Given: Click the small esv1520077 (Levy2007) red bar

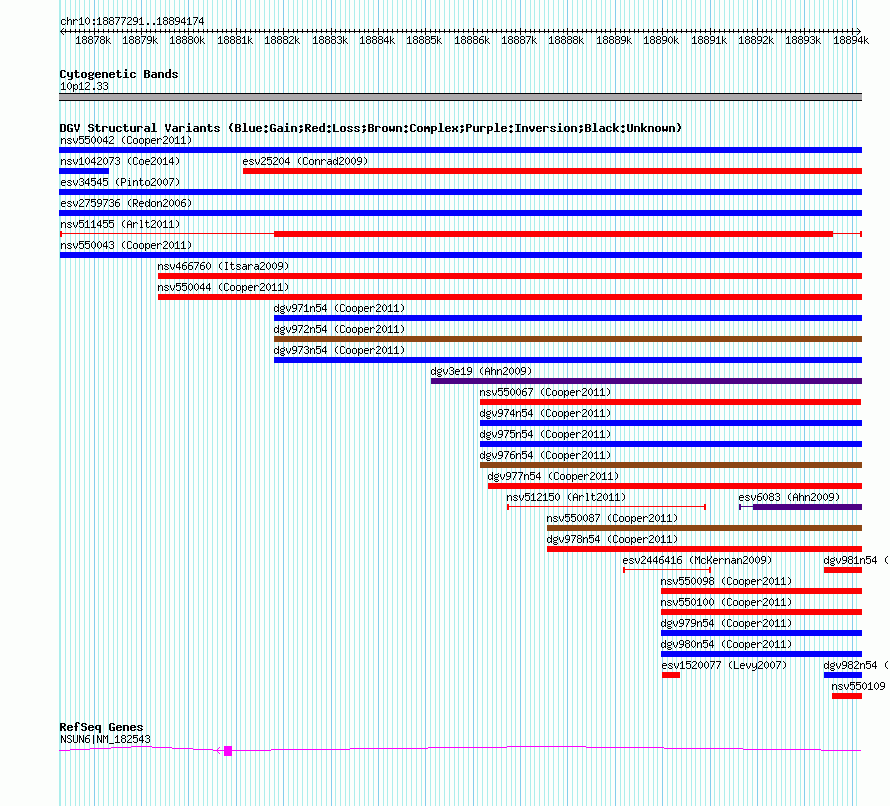Looking at the screenshot, I should pos(671,675).
